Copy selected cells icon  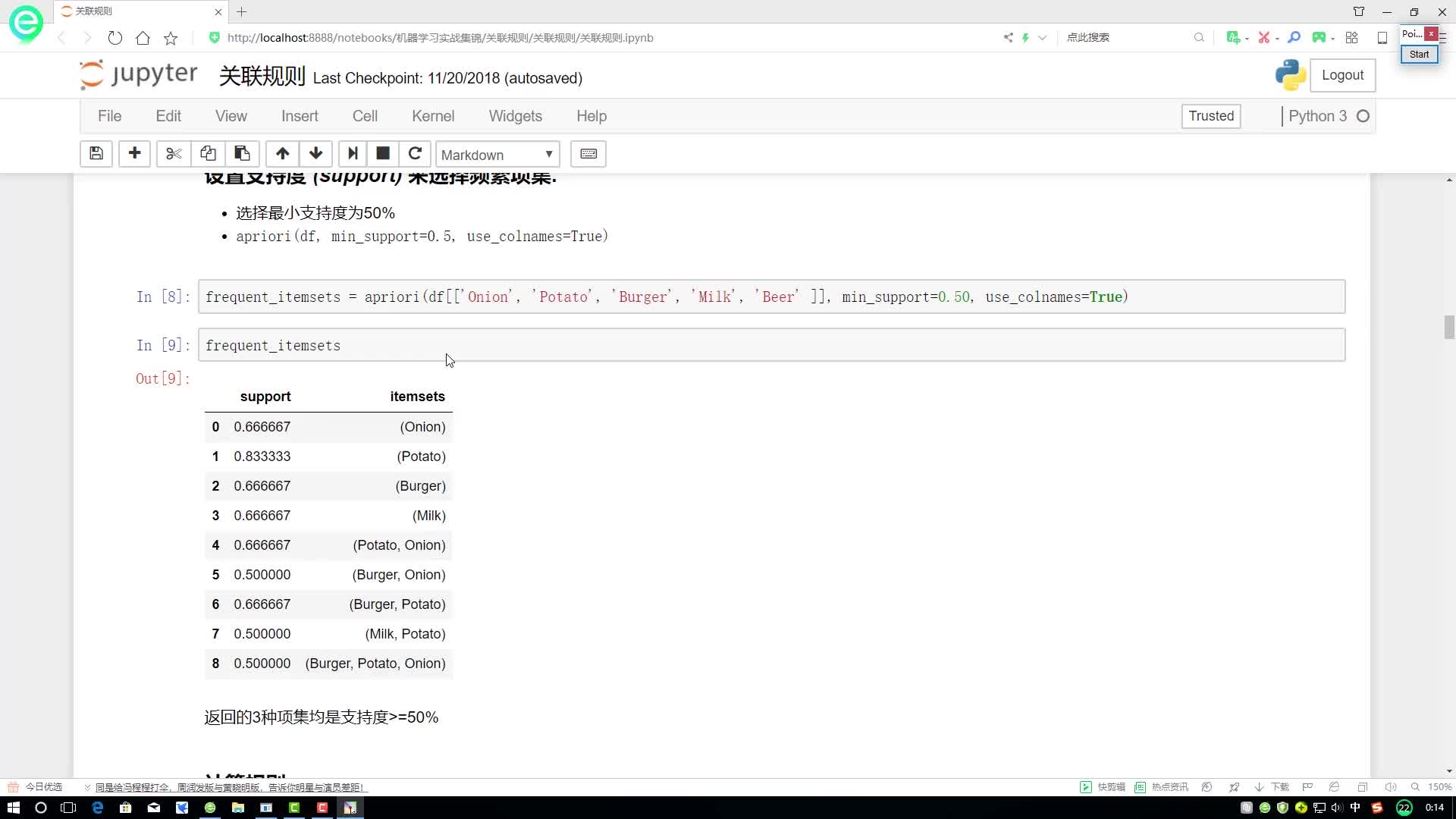tap(208, 154)
